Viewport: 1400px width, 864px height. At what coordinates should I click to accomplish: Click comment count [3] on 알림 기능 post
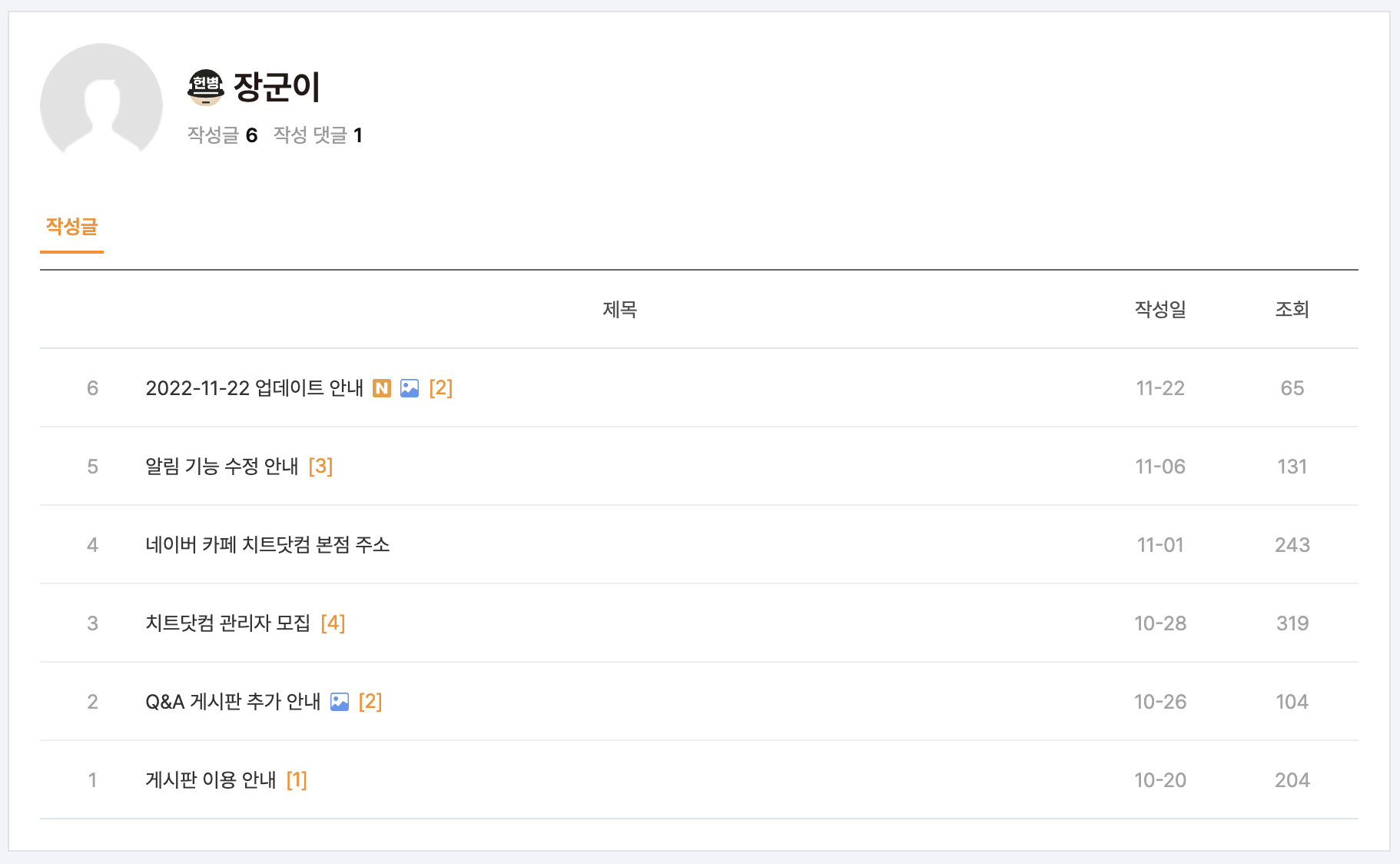[320, 467]
